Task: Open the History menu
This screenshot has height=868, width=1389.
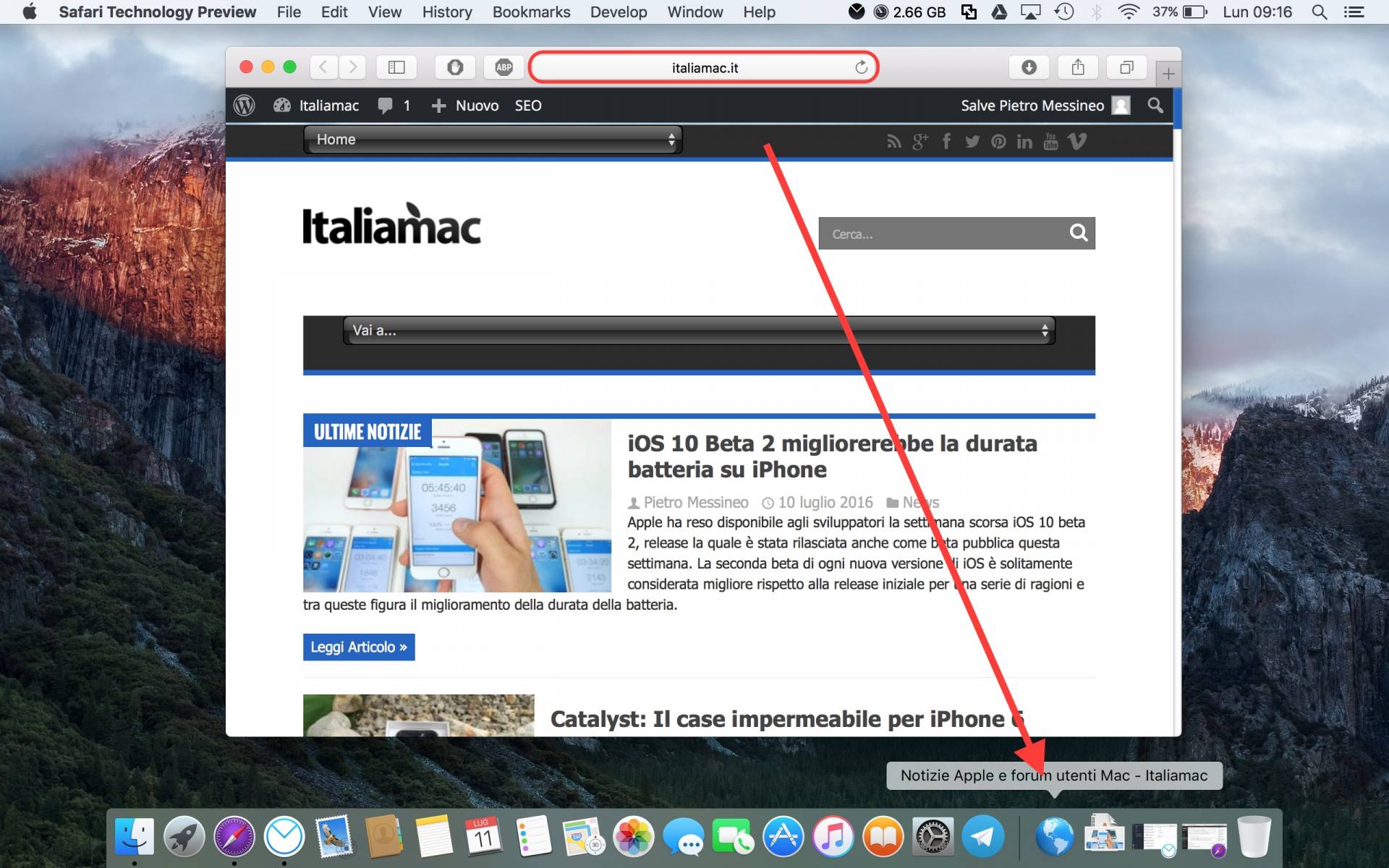Action: click(x=447, y=12)
